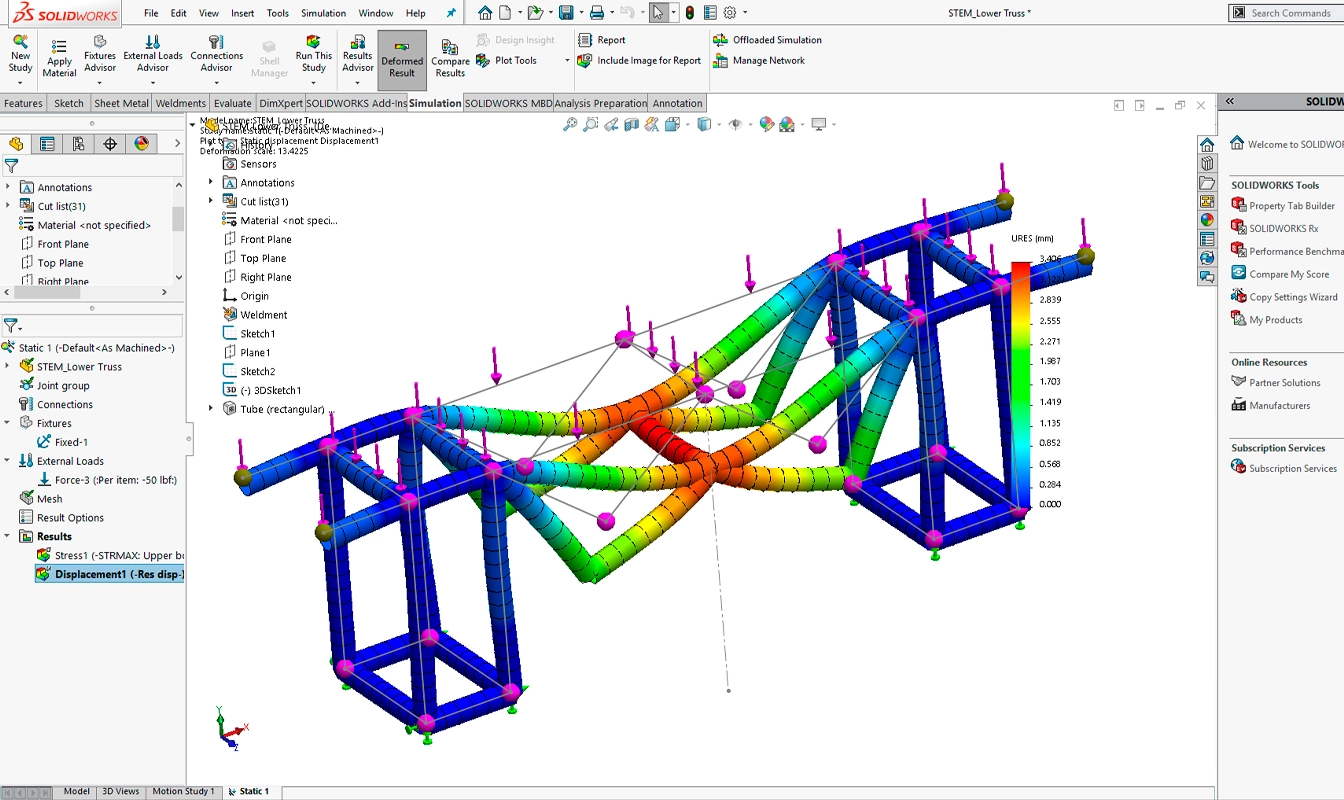Open the DimXpertManager crosshair tab
This screenshot has height=800, width=1344.
[110, 144]
